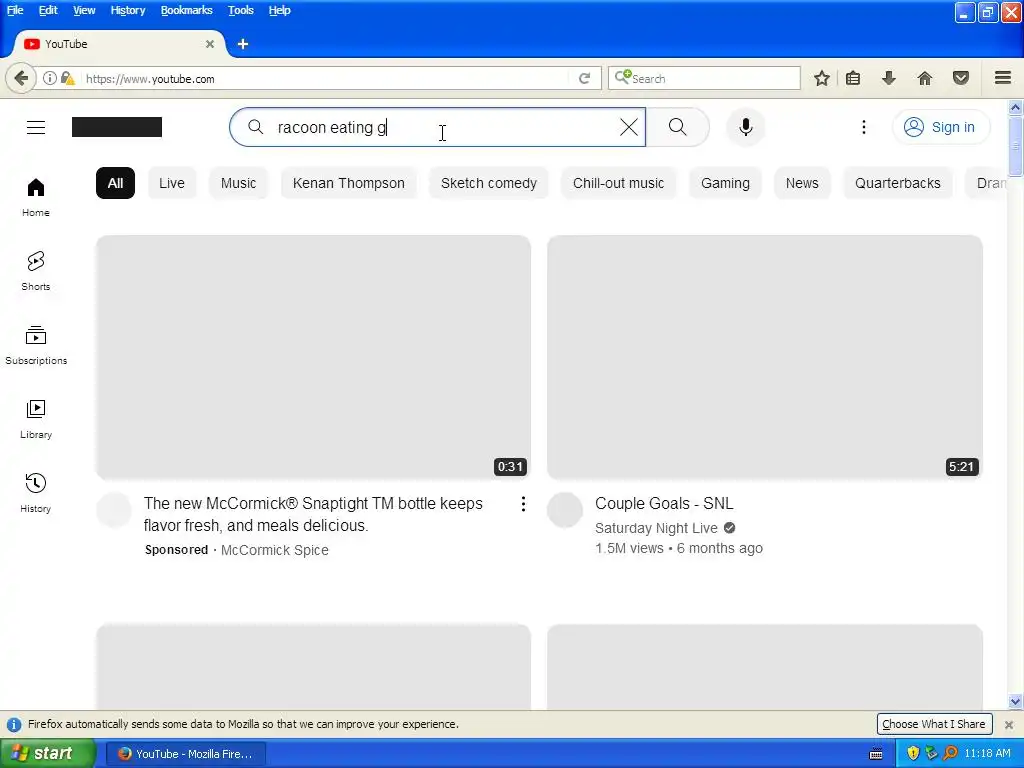This screenshot has height=768, width=1024.
Task: Select the Music filter chip
Action: click(238, 183)
